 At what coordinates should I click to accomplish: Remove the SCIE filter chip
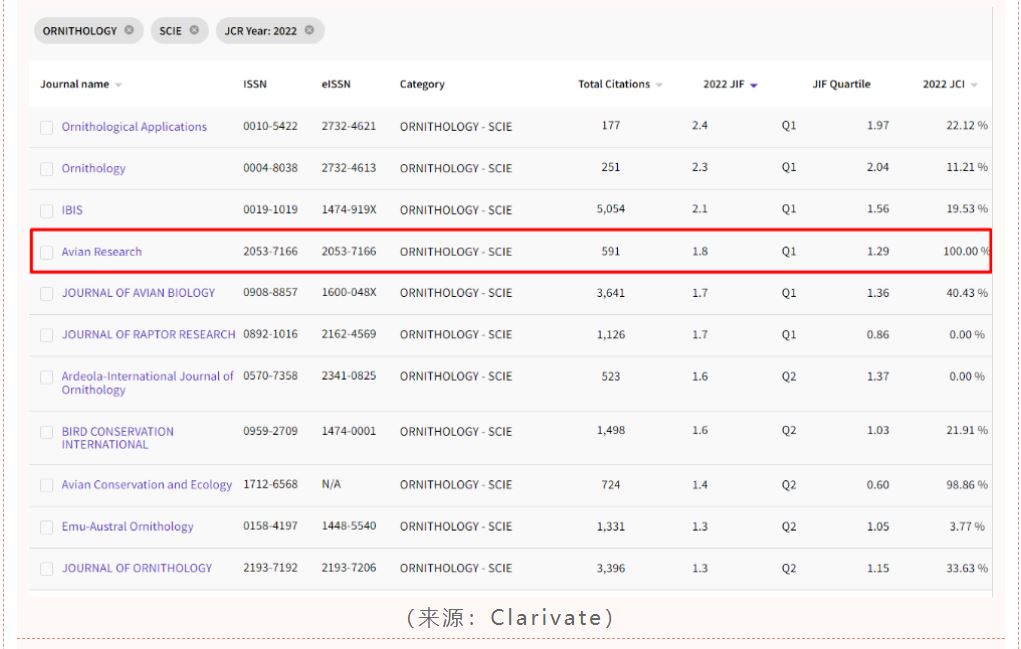[194, 31]
